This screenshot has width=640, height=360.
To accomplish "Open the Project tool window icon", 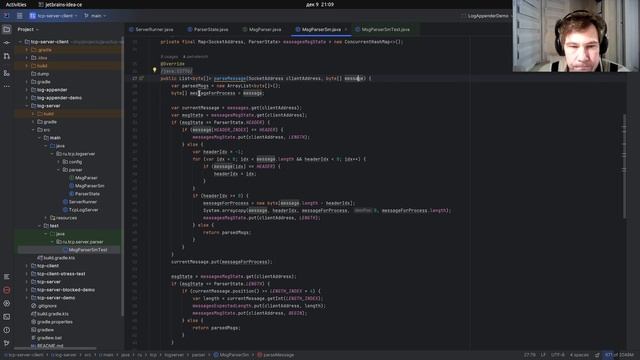I will point(7,29).
